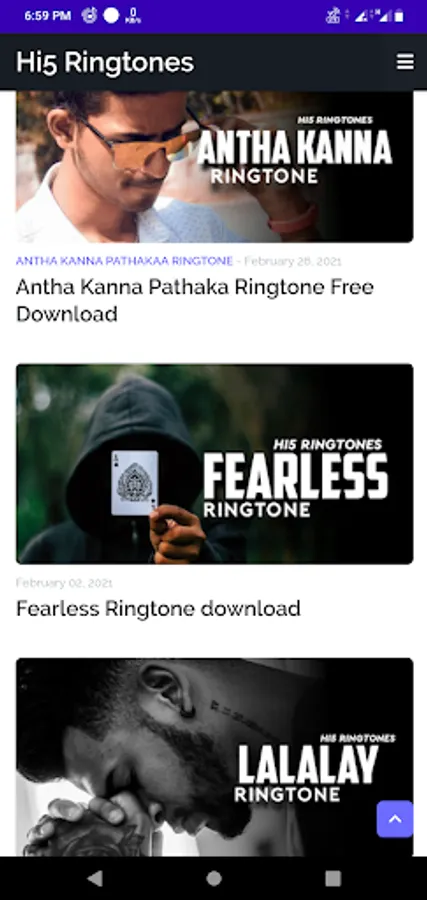Open the Fearless Ringtone download post title
Viewport: 427px width, 900px height.
coord(158,608)
